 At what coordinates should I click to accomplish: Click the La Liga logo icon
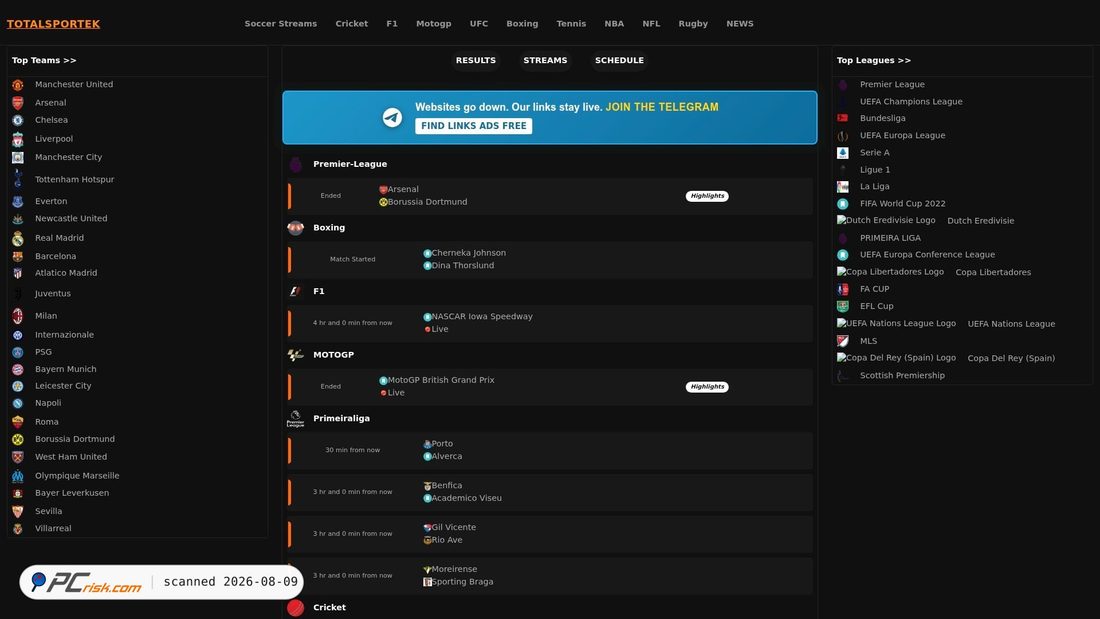pyautogui.click(x=843, y=187)
